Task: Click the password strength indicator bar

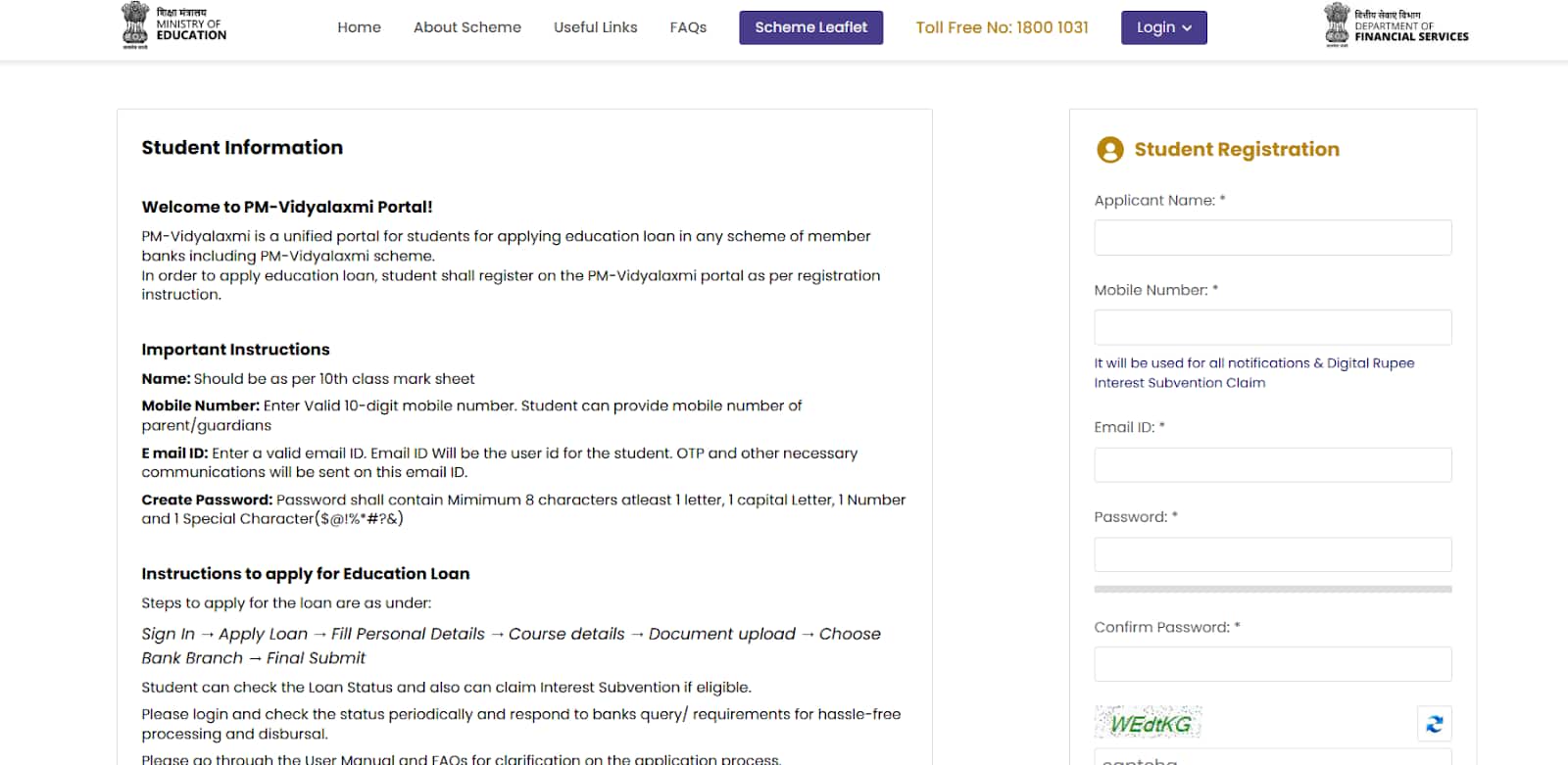Action: [x=1272, y=590]
